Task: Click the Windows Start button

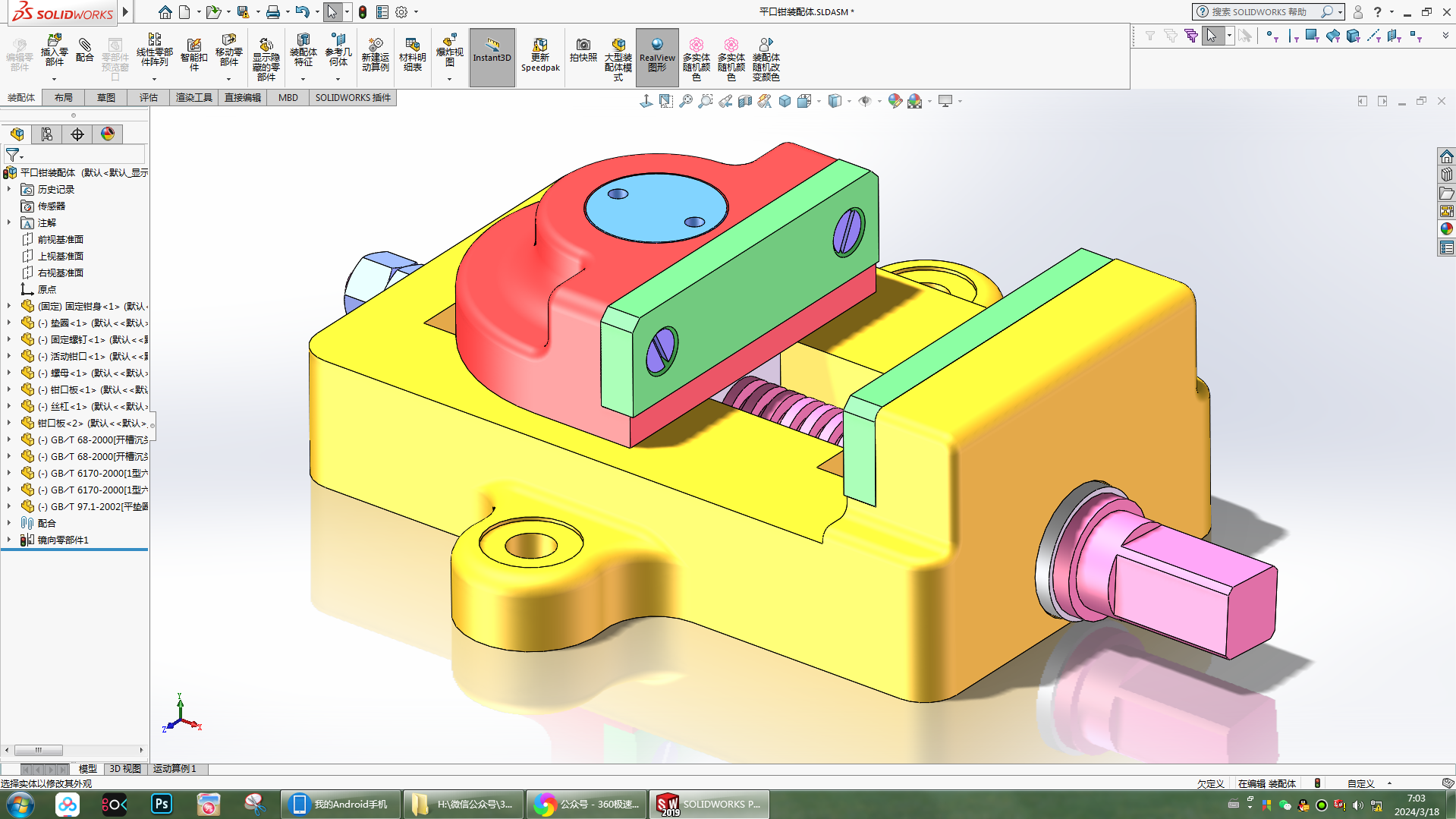Action: click(20, 805)
